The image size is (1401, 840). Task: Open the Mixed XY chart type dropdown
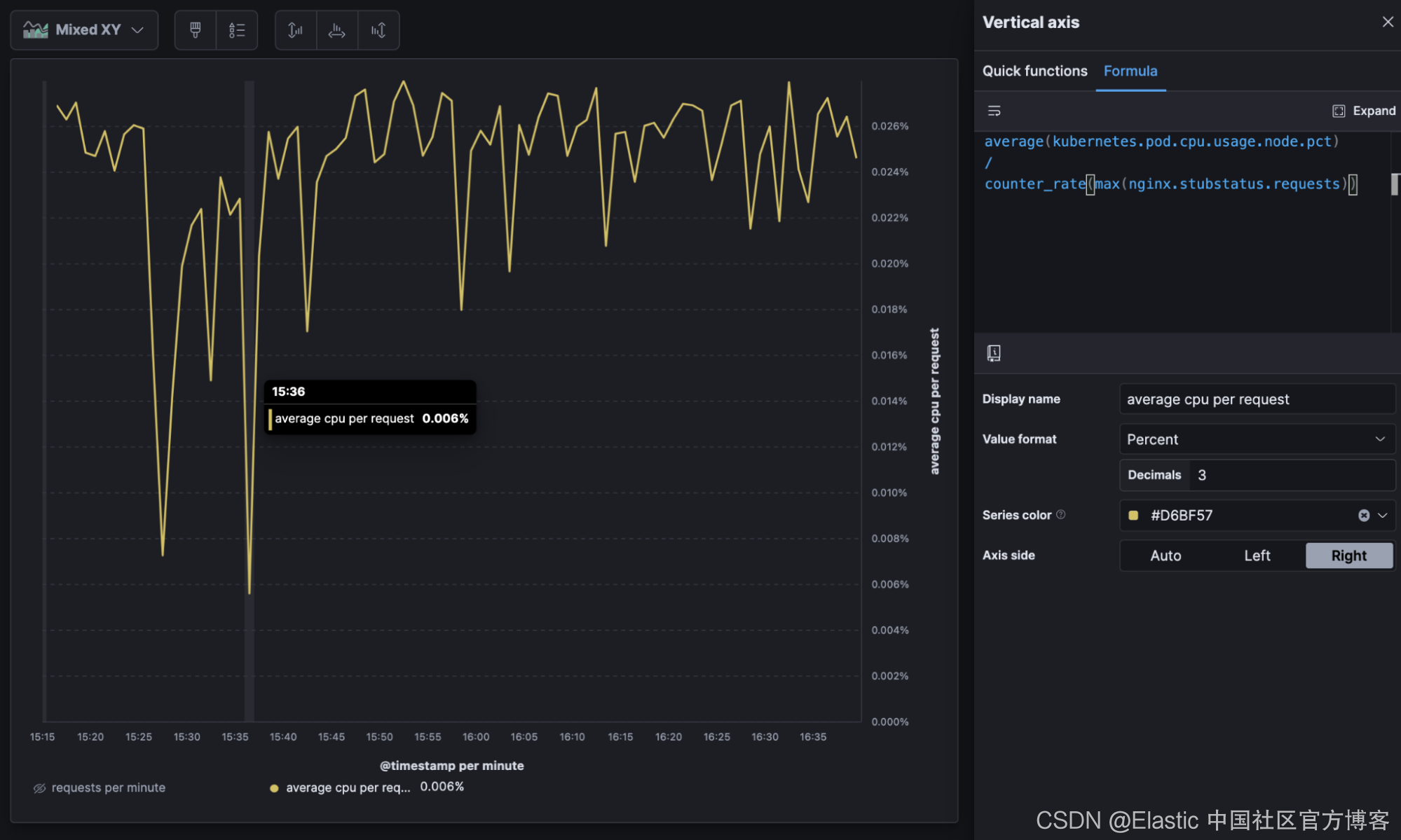point(84,30)
